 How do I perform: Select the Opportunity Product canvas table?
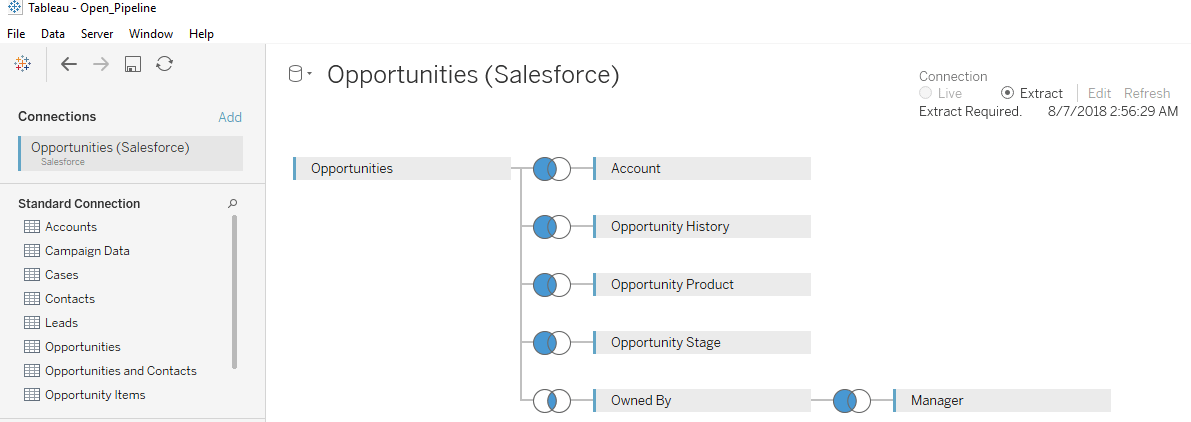click(x=702, y=285)
